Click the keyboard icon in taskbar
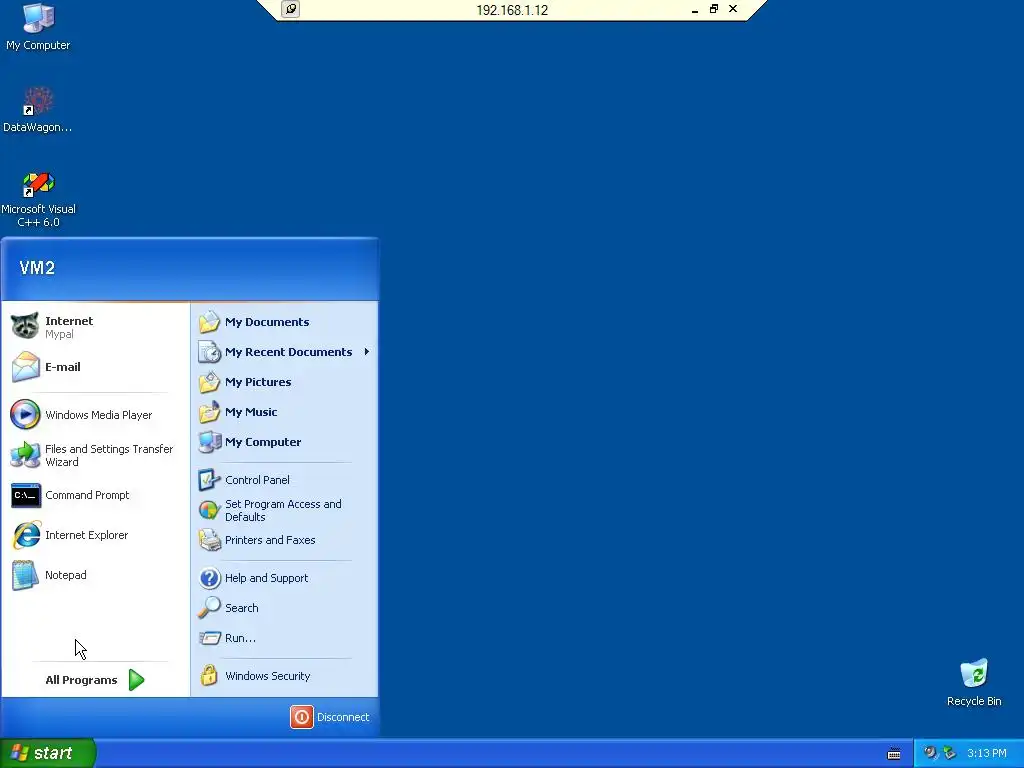Viewport: 1024px width, 768px height. tap(894, 754)
